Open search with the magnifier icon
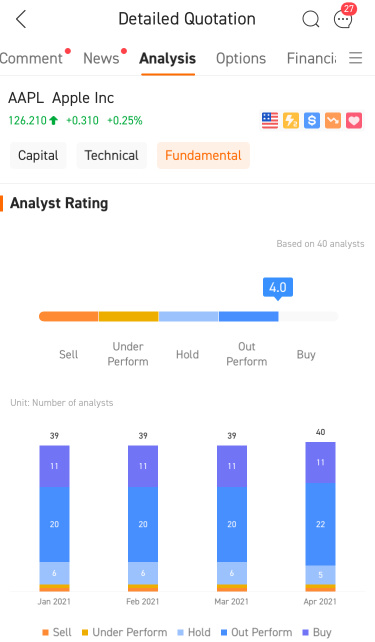 point(311,19)
